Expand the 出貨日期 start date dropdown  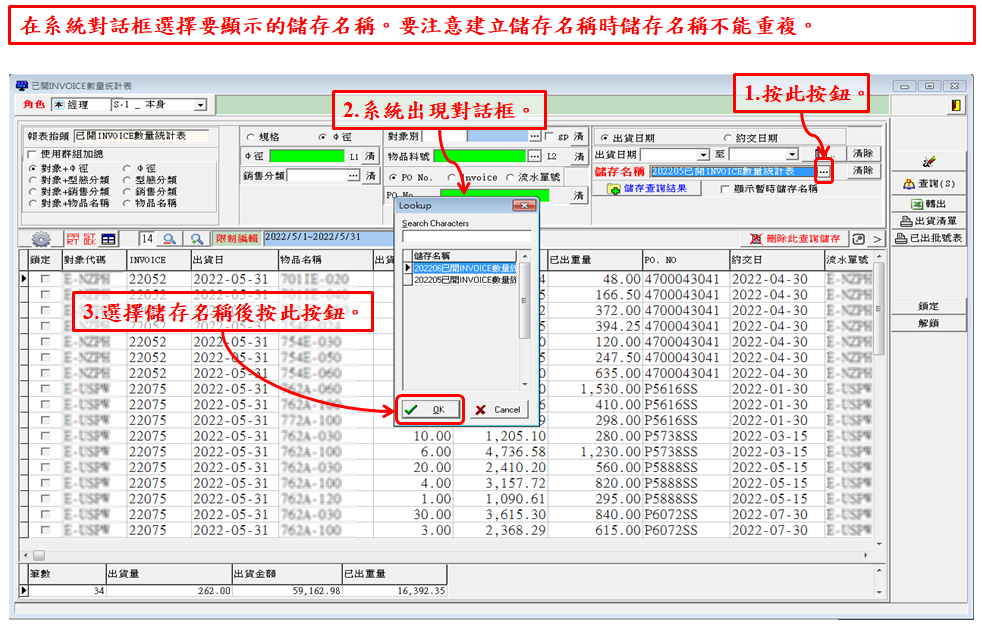tap(702, 154)
